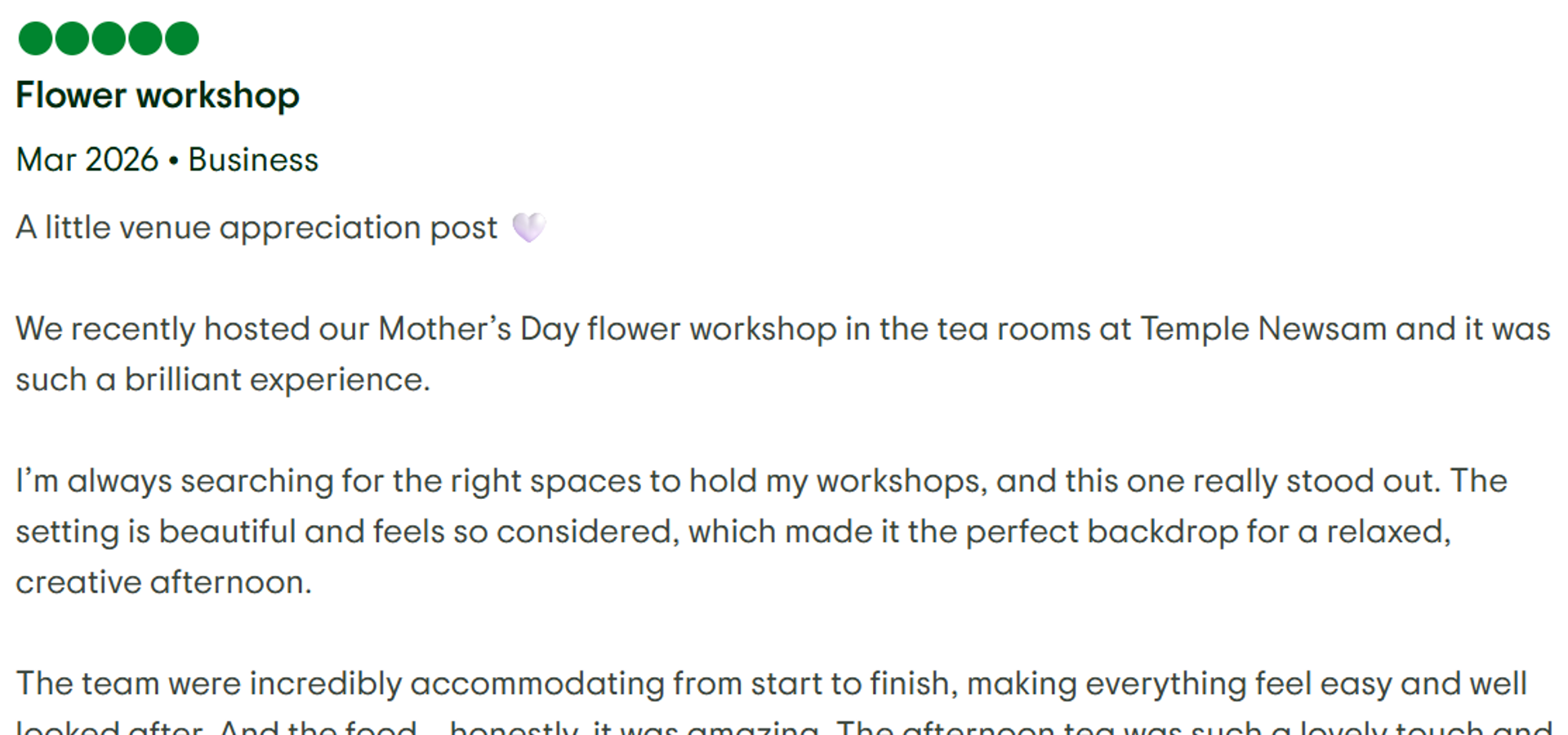The height and width of the screenshot is (735, 1568).
Task: Click the first green rating bubble
Action: click(x=35, y=38)
